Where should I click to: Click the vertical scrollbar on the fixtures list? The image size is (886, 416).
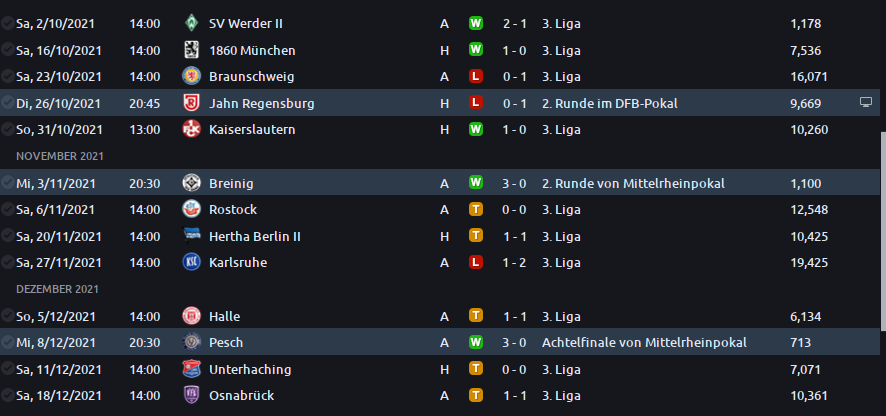pos(883,232)
